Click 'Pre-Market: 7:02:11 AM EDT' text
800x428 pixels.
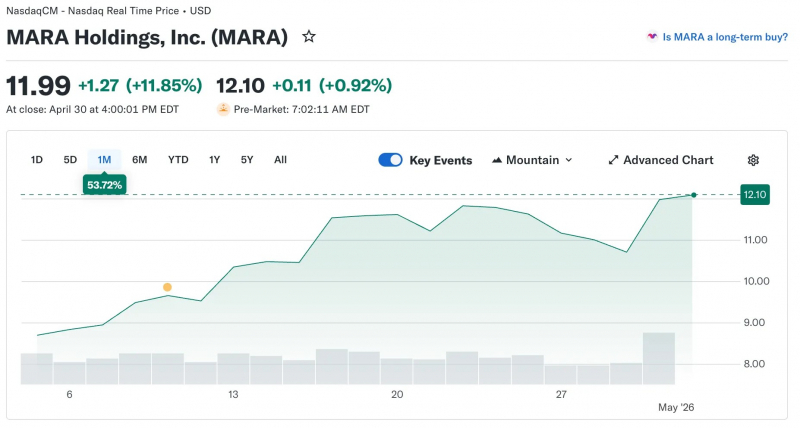[302, 109]
